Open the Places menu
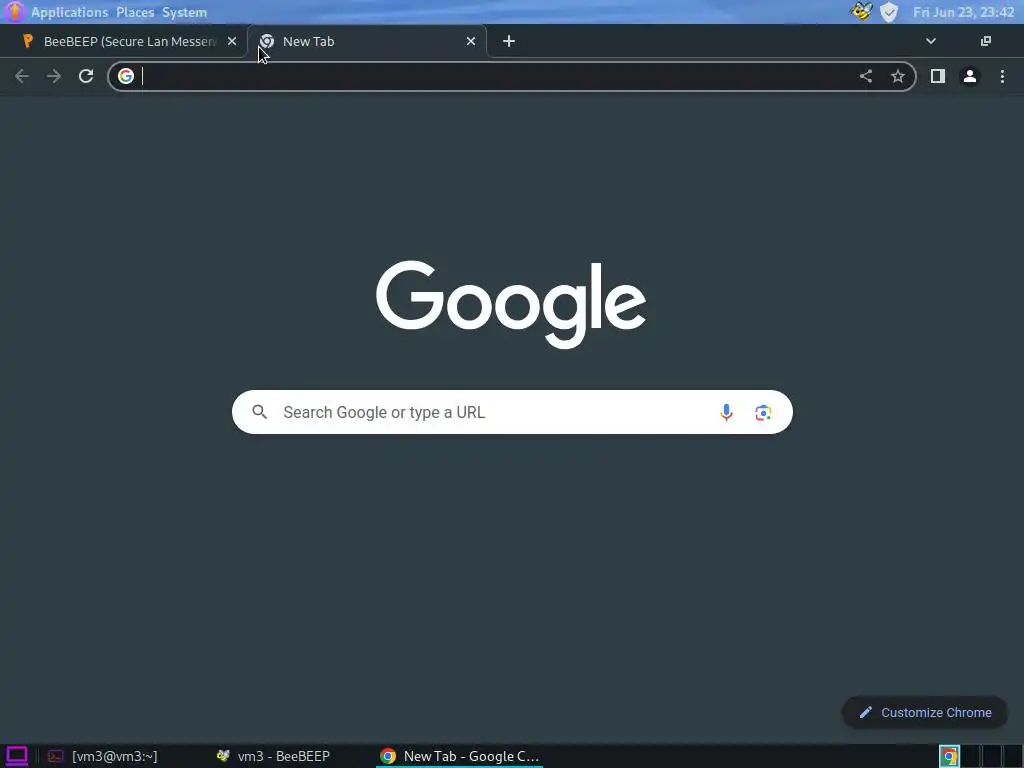The width and height of the screenshot is (1024, 768). (135, 12)
